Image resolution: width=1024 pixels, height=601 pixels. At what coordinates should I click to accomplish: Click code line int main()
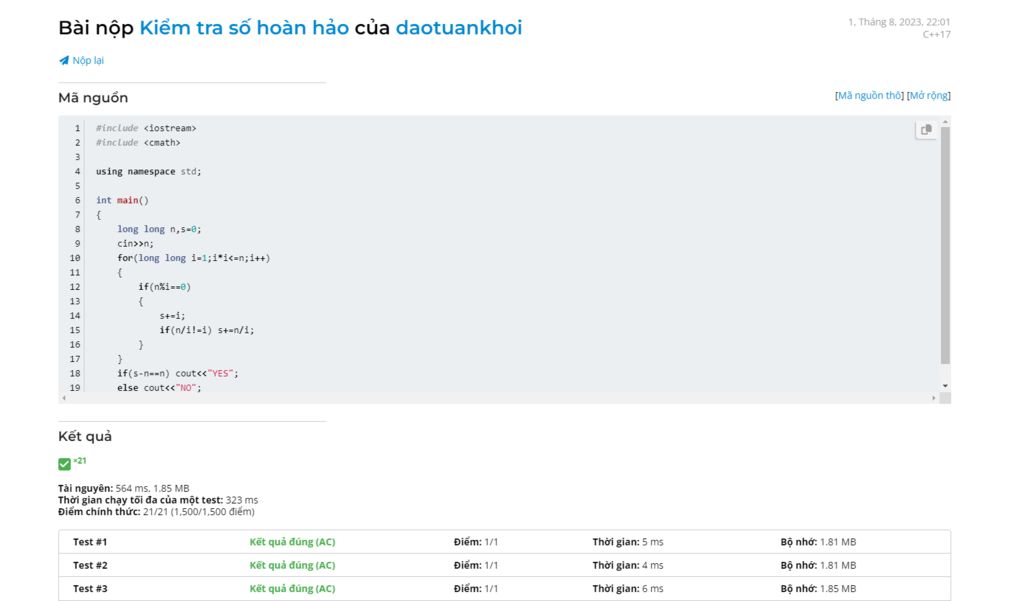[122, 200]
